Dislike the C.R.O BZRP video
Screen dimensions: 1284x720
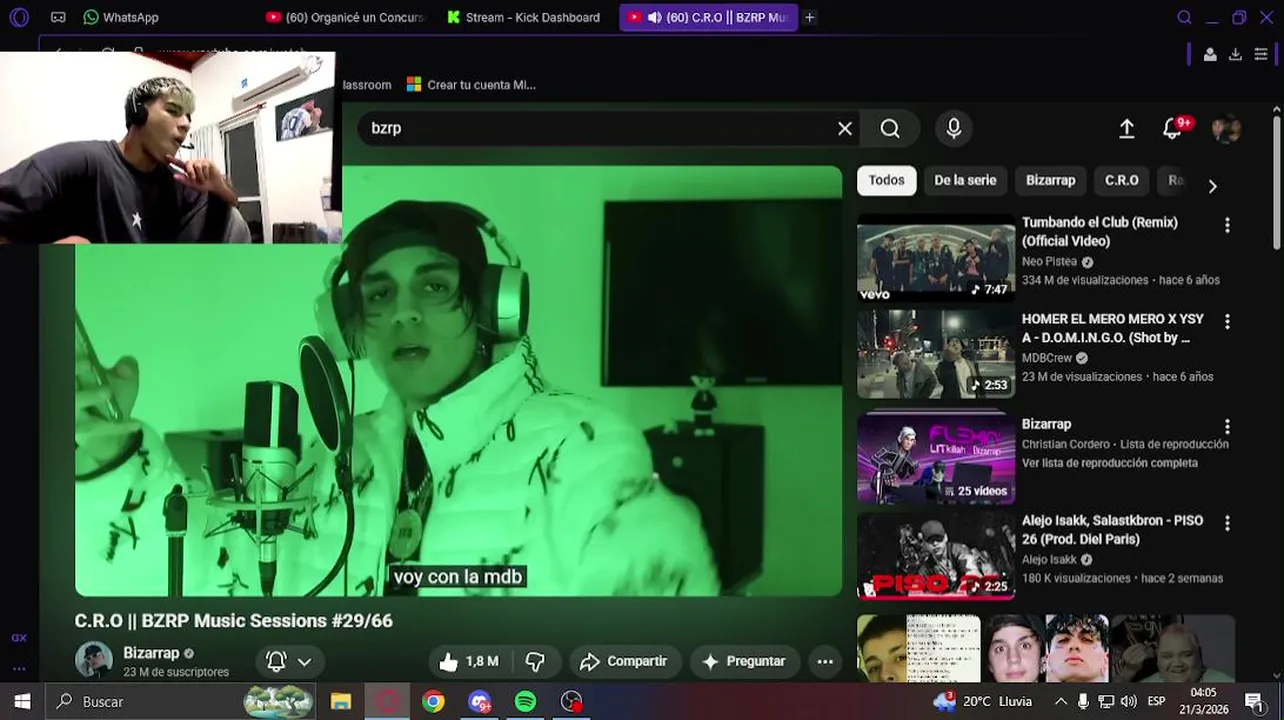(535, 661)
